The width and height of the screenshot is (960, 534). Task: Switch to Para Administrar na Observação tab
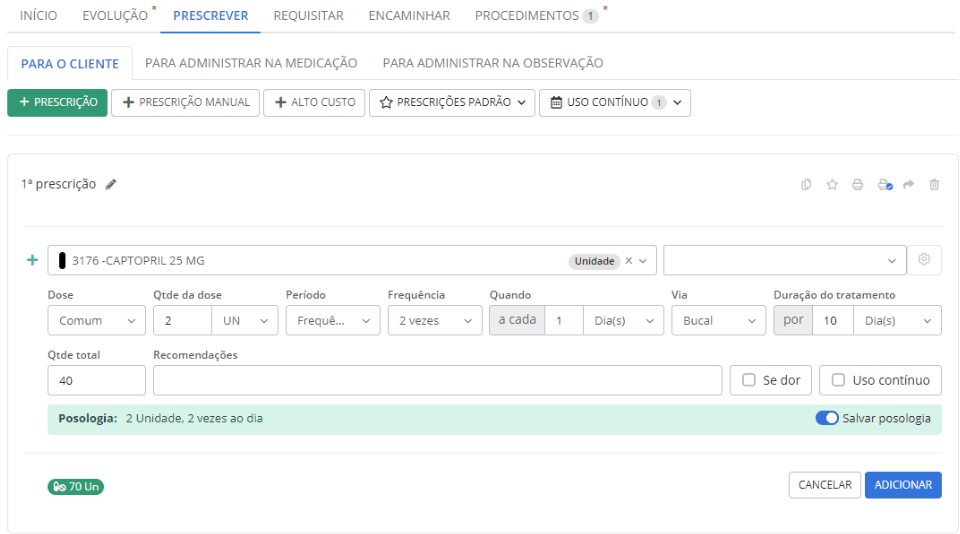pos(493,63)
